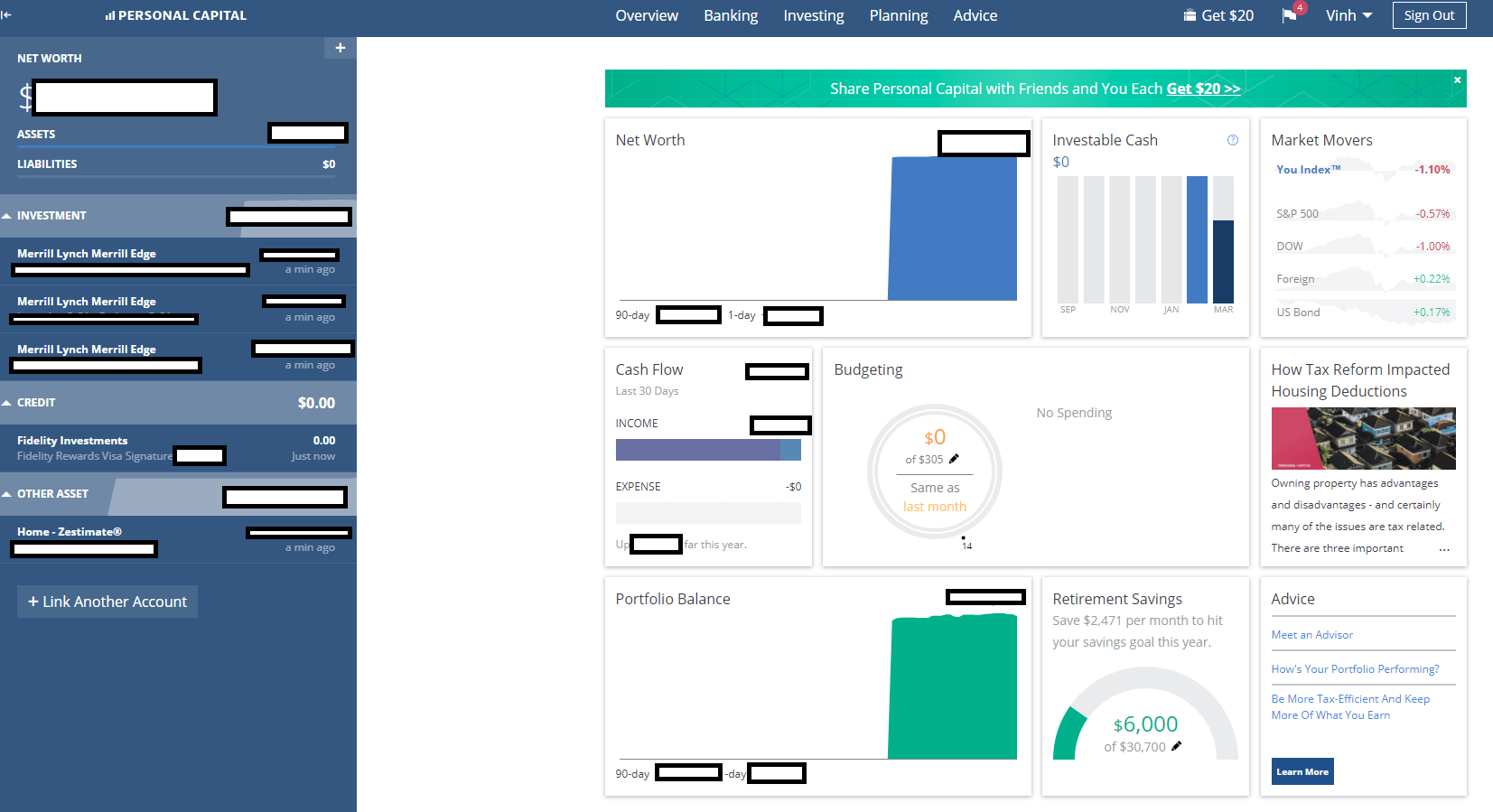Click the You Index row in Market Movers

1363,170
